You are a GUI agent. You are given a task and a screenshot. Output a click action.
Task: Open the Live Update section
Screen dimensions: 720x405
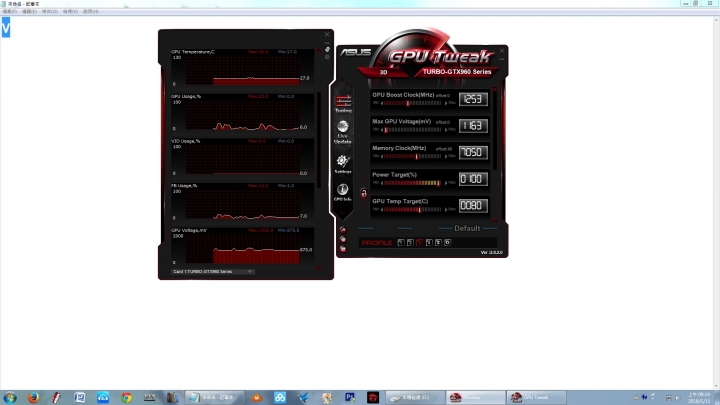pos(343,132)
